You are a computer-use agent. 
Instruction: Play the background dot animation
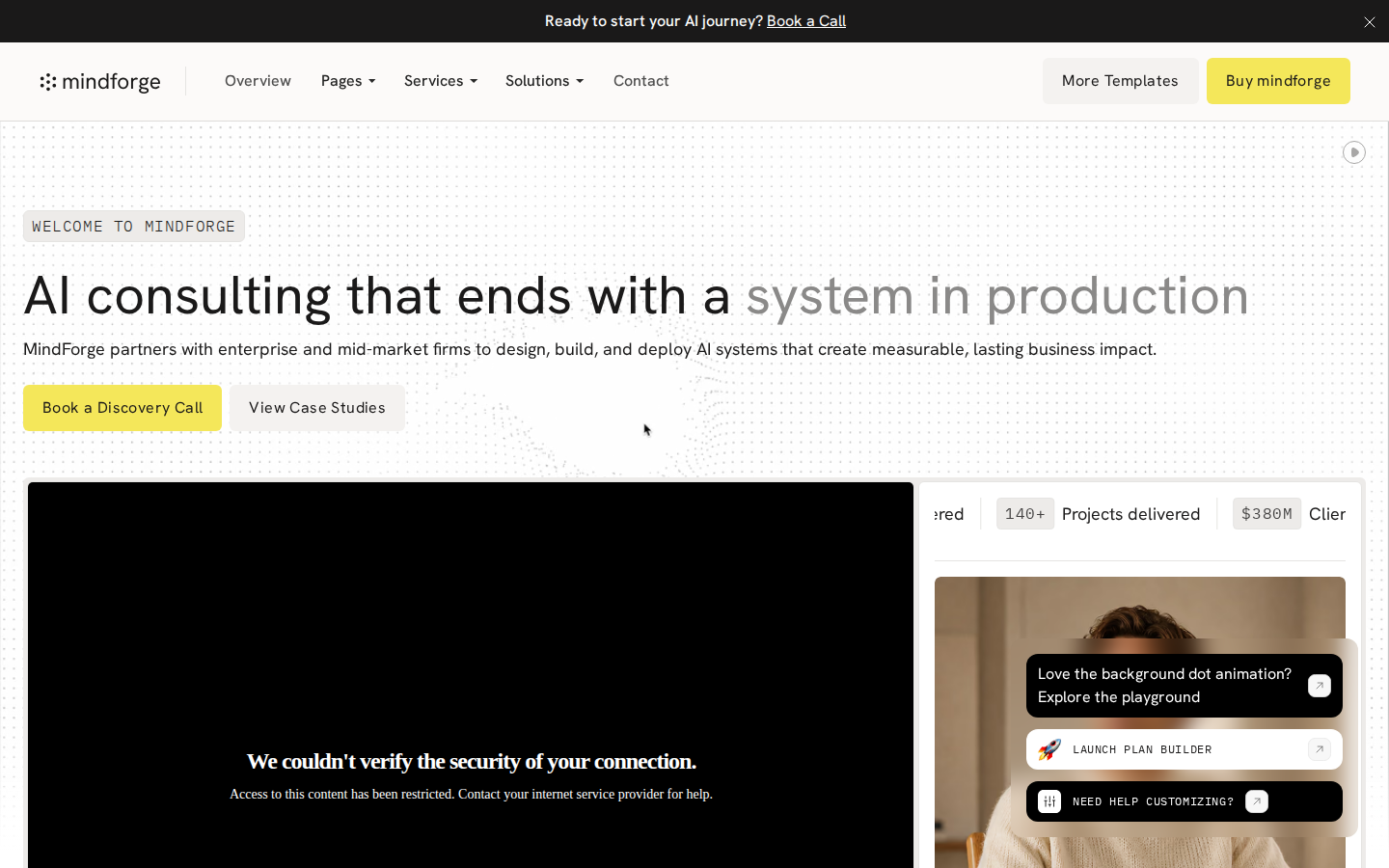[1354, 152]
